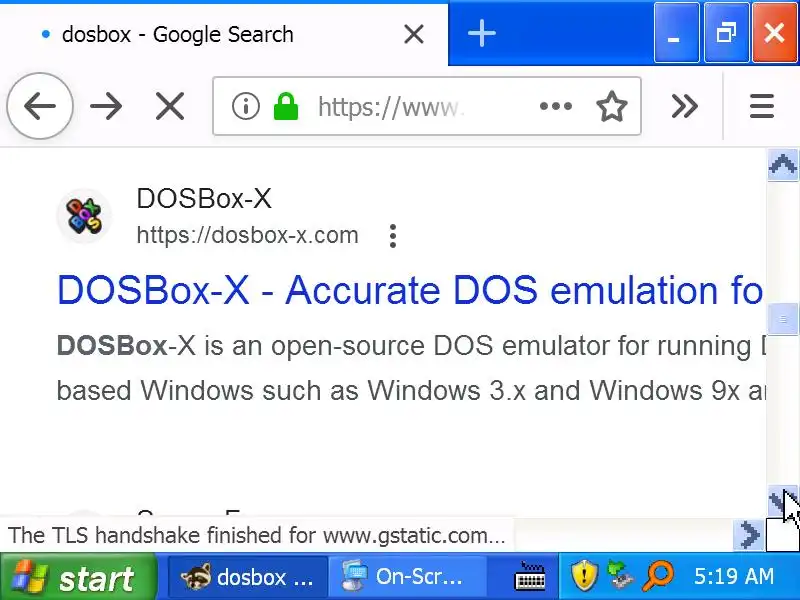800x600 pixels.
Task: Click the TLS handshake status bar message
Action: tap(257, 535)
